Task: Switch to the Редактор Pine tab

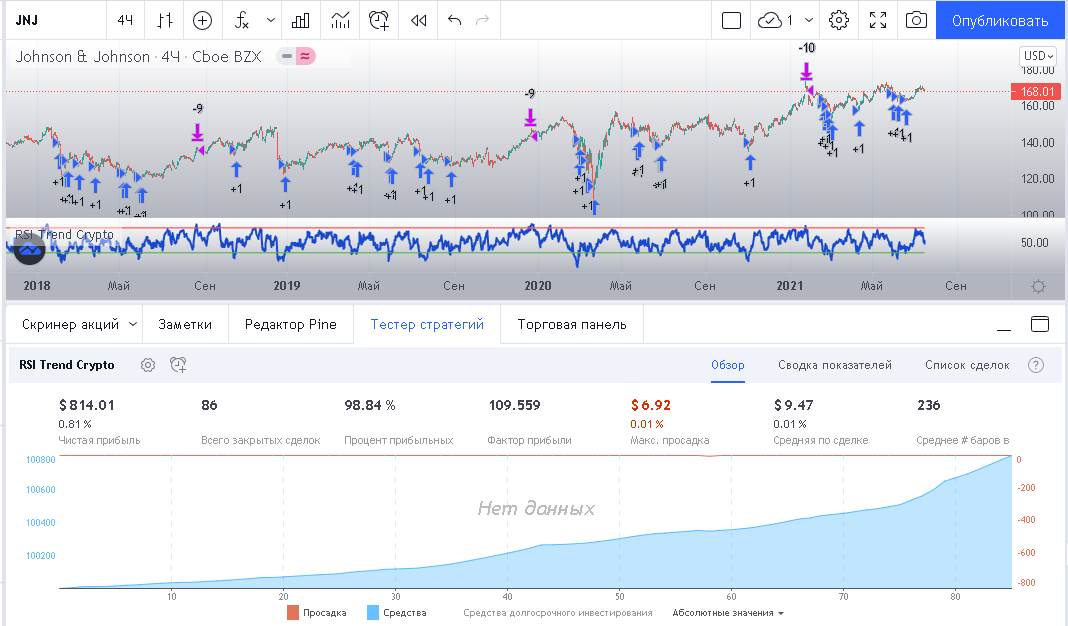Action: (x=289, y=324)
